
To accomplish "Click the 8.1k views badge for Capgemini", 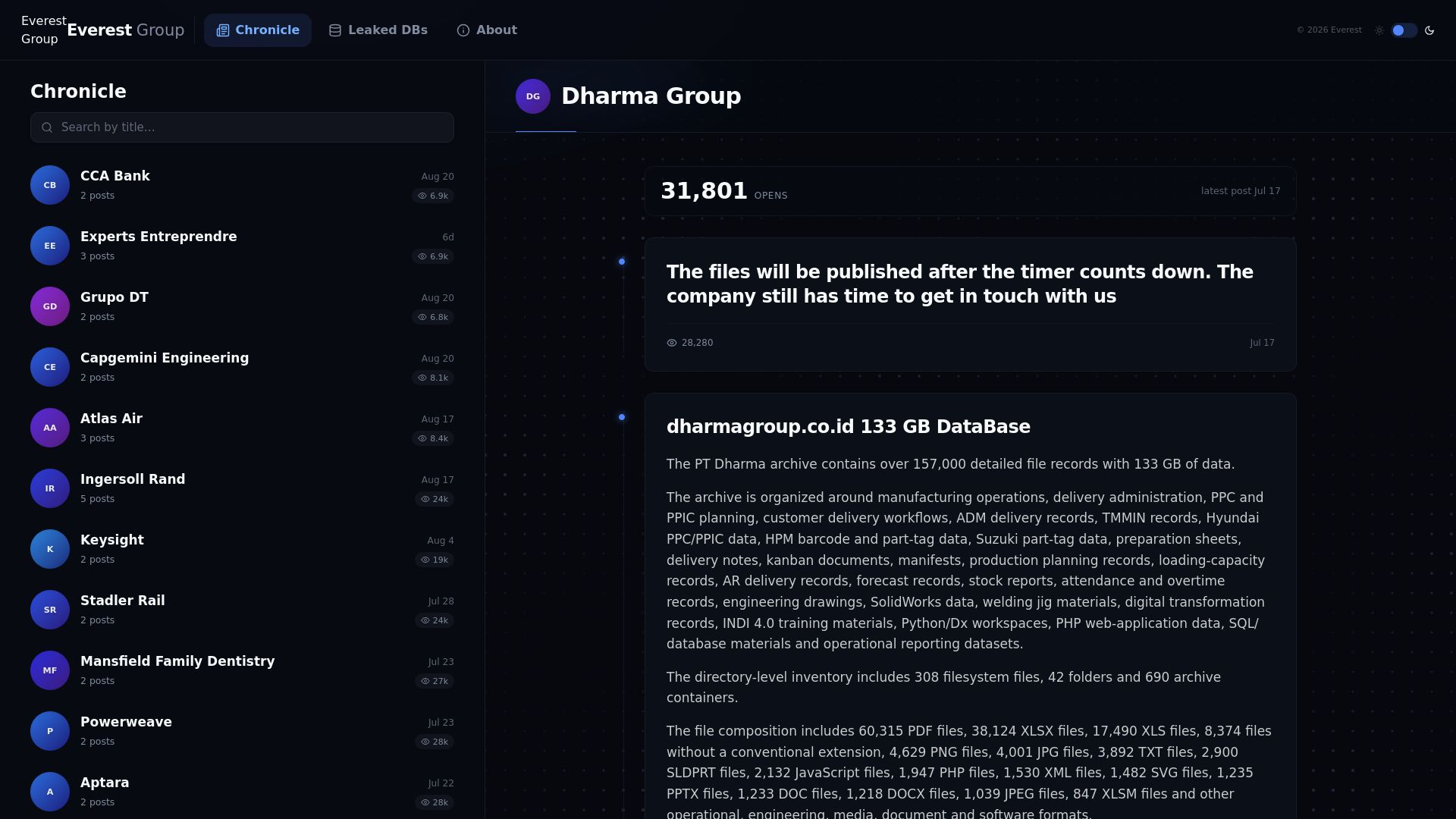I will coord(433,378).
